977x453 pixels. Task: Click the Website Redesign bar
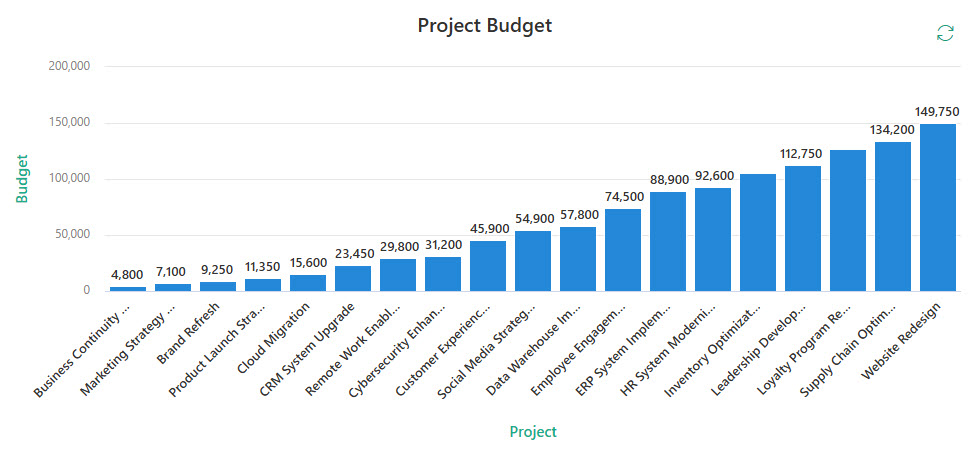point(937,207)
